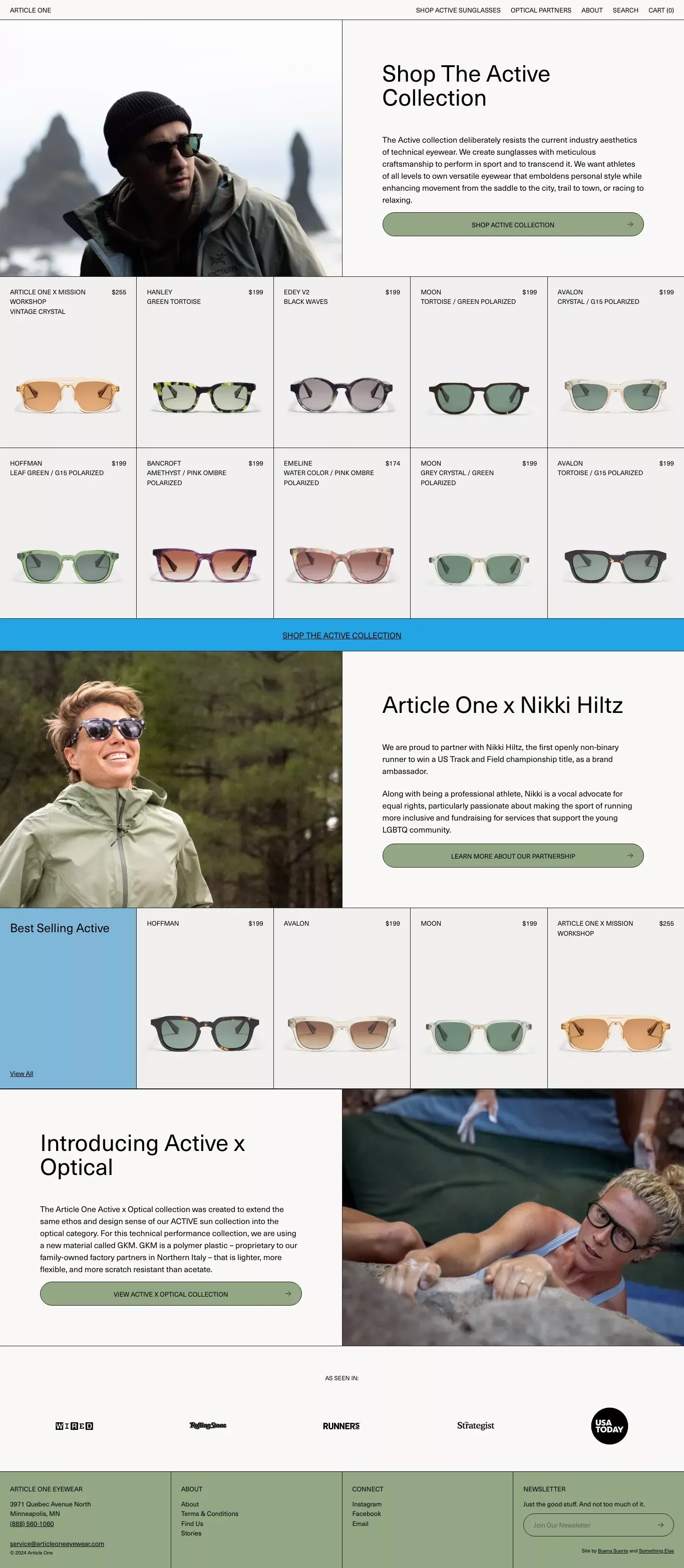Click the USA Today circular logo
Viewport: 684px width, 1568px height.
(x=609, y=1425)
